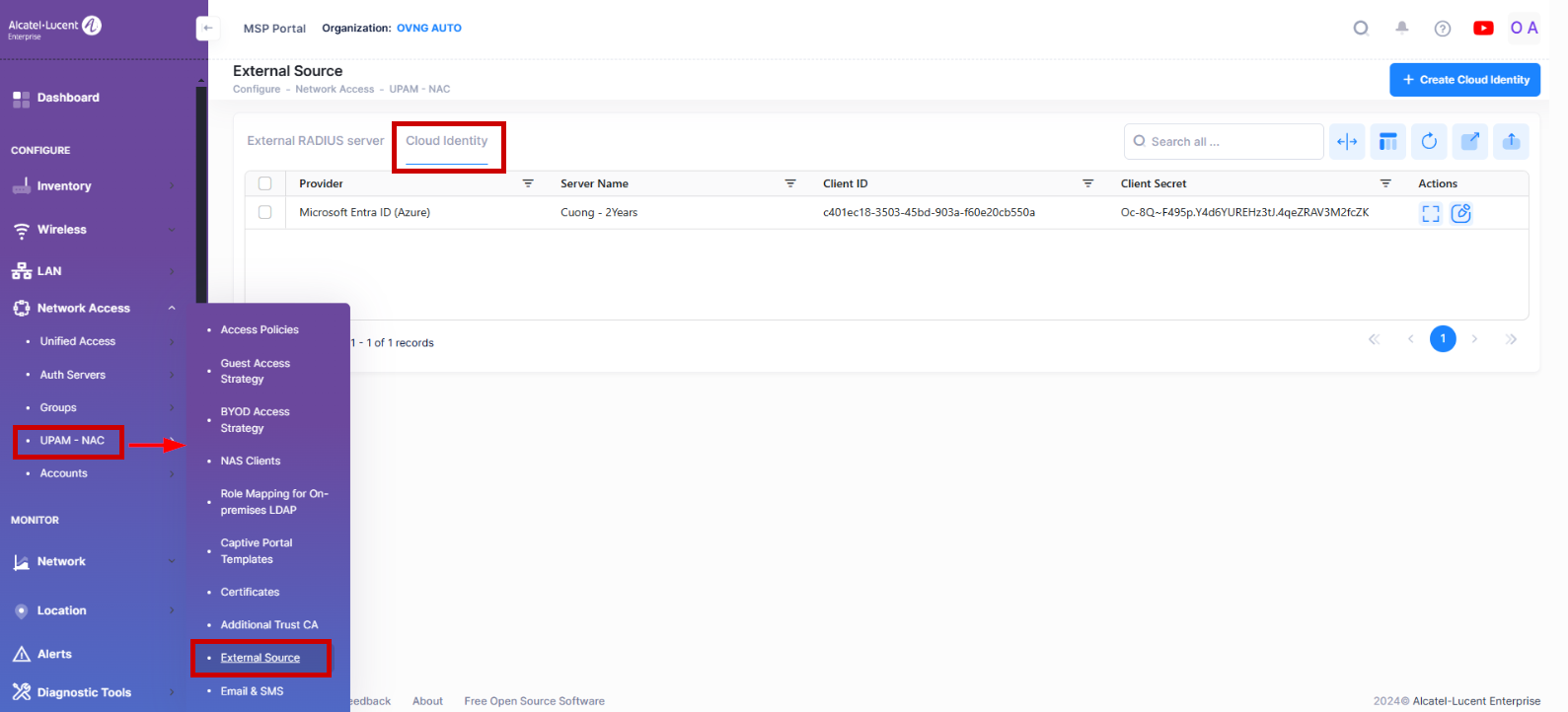Viewport: 1568px width, 712px height.
Task: Click the help question mark icon
Action: 1442,29
